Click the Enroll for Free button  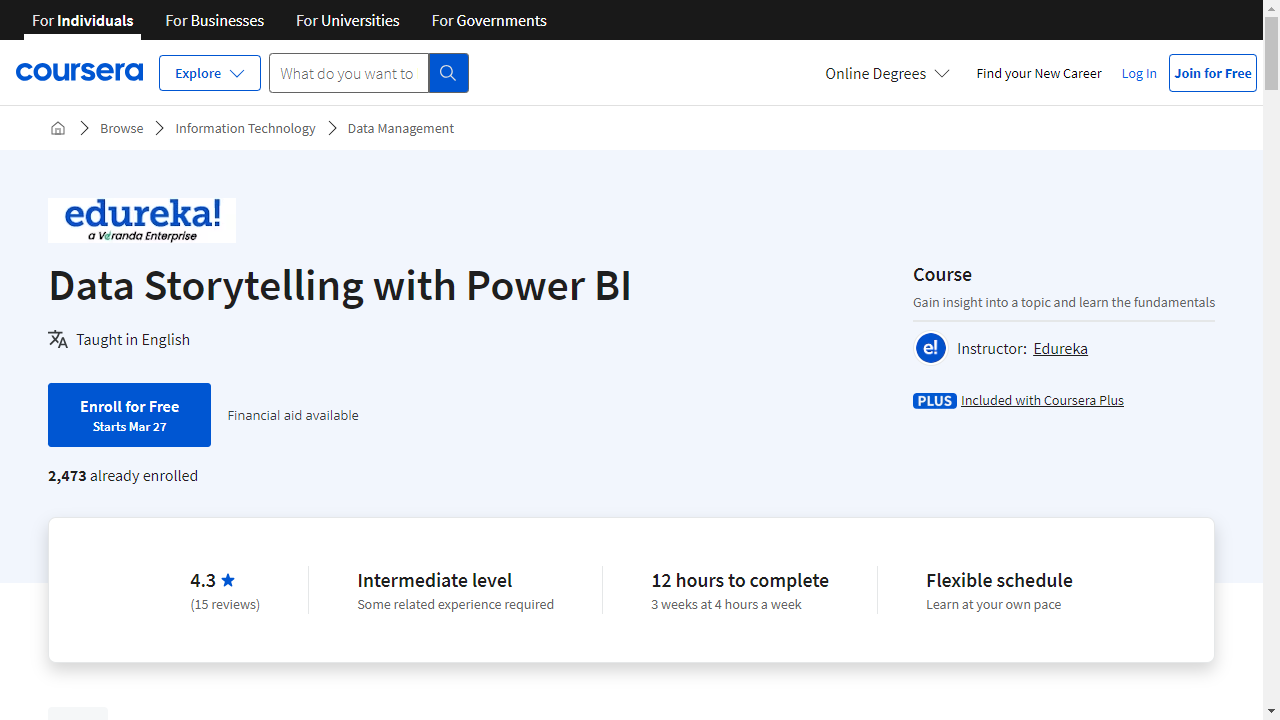(130, 415)
